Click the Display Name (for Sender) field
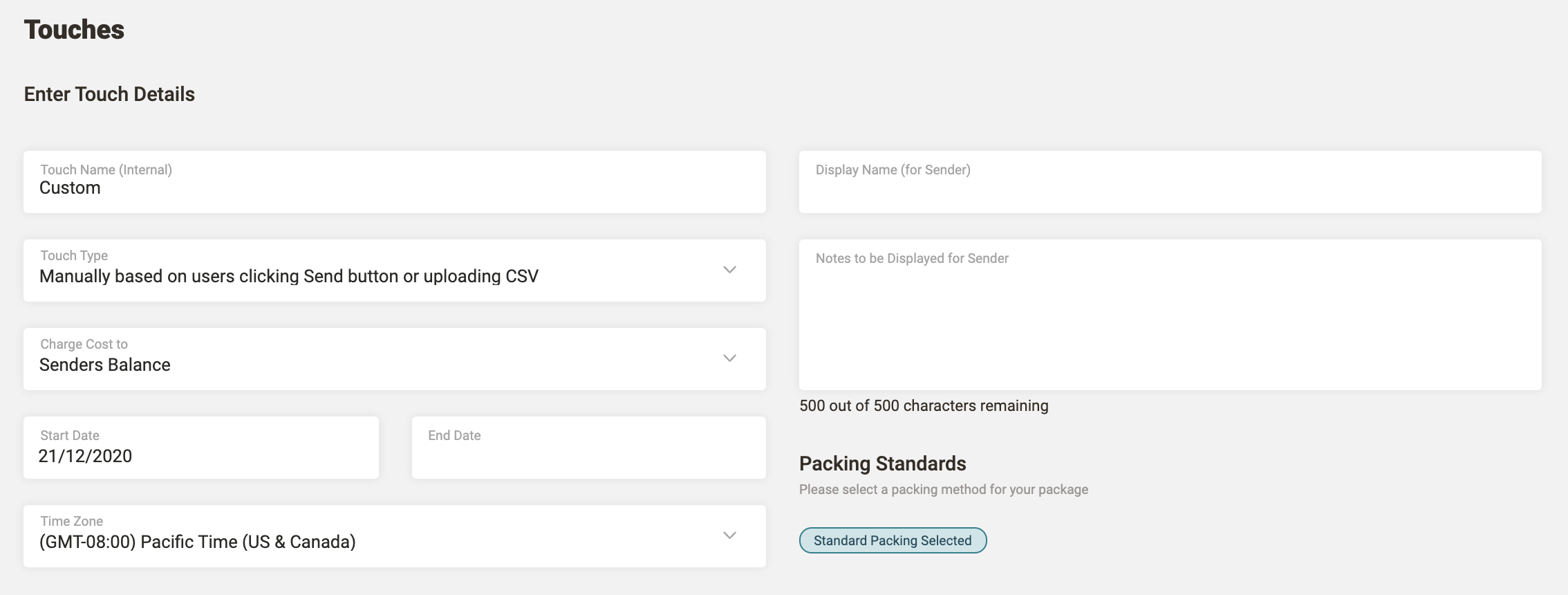1568x595 pixels. 1170,182
